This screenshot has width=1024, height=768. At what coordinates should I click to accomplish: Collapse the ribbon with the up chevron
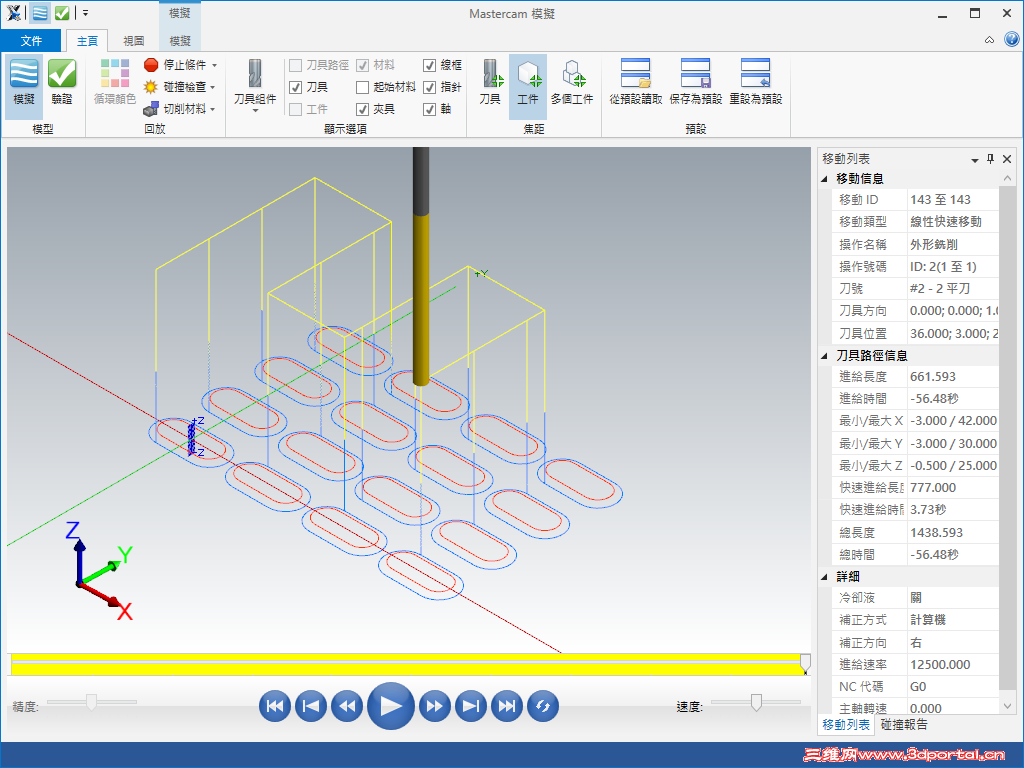pos(989,40)
